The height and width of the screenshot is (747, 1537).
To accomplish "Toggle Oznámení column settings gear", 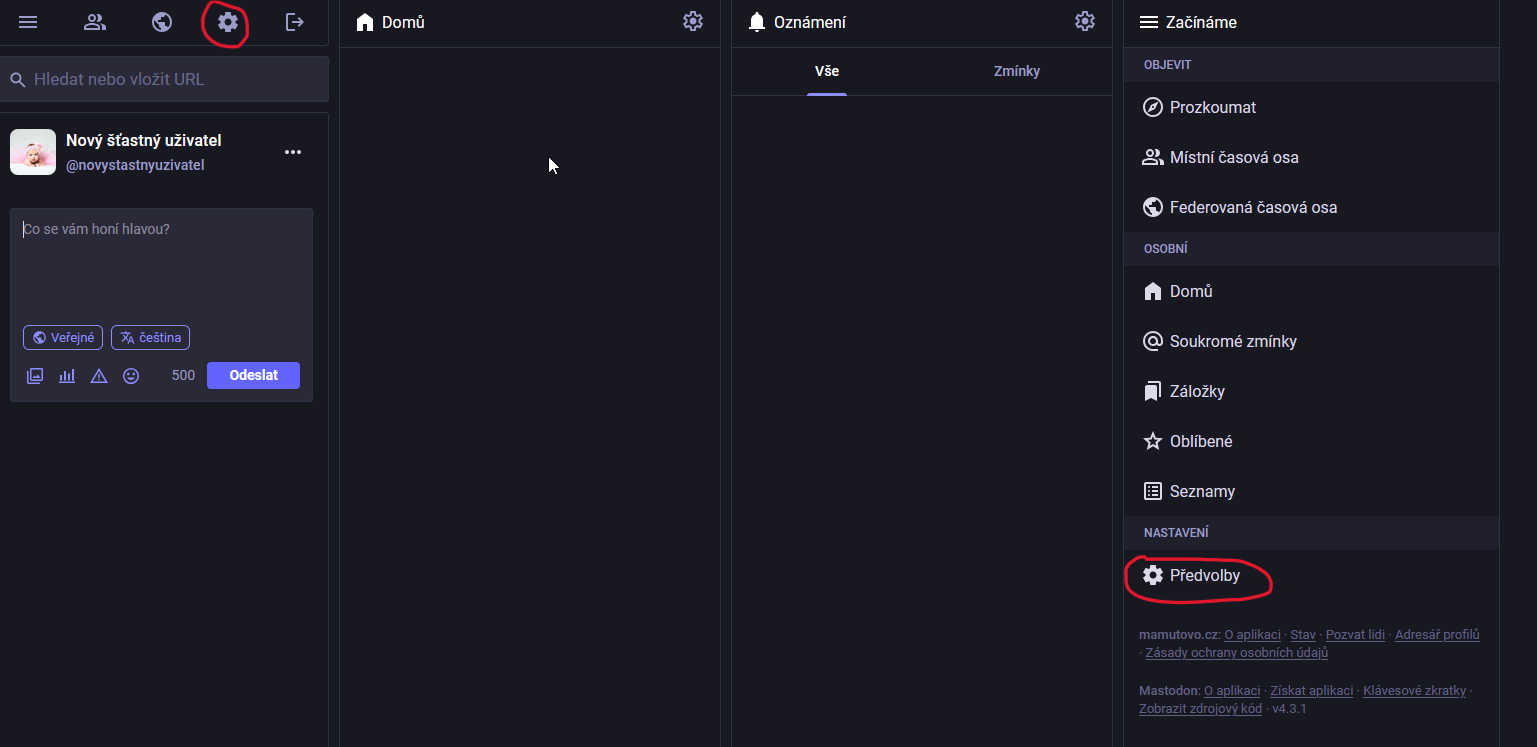I will (x=1085, y=21).
